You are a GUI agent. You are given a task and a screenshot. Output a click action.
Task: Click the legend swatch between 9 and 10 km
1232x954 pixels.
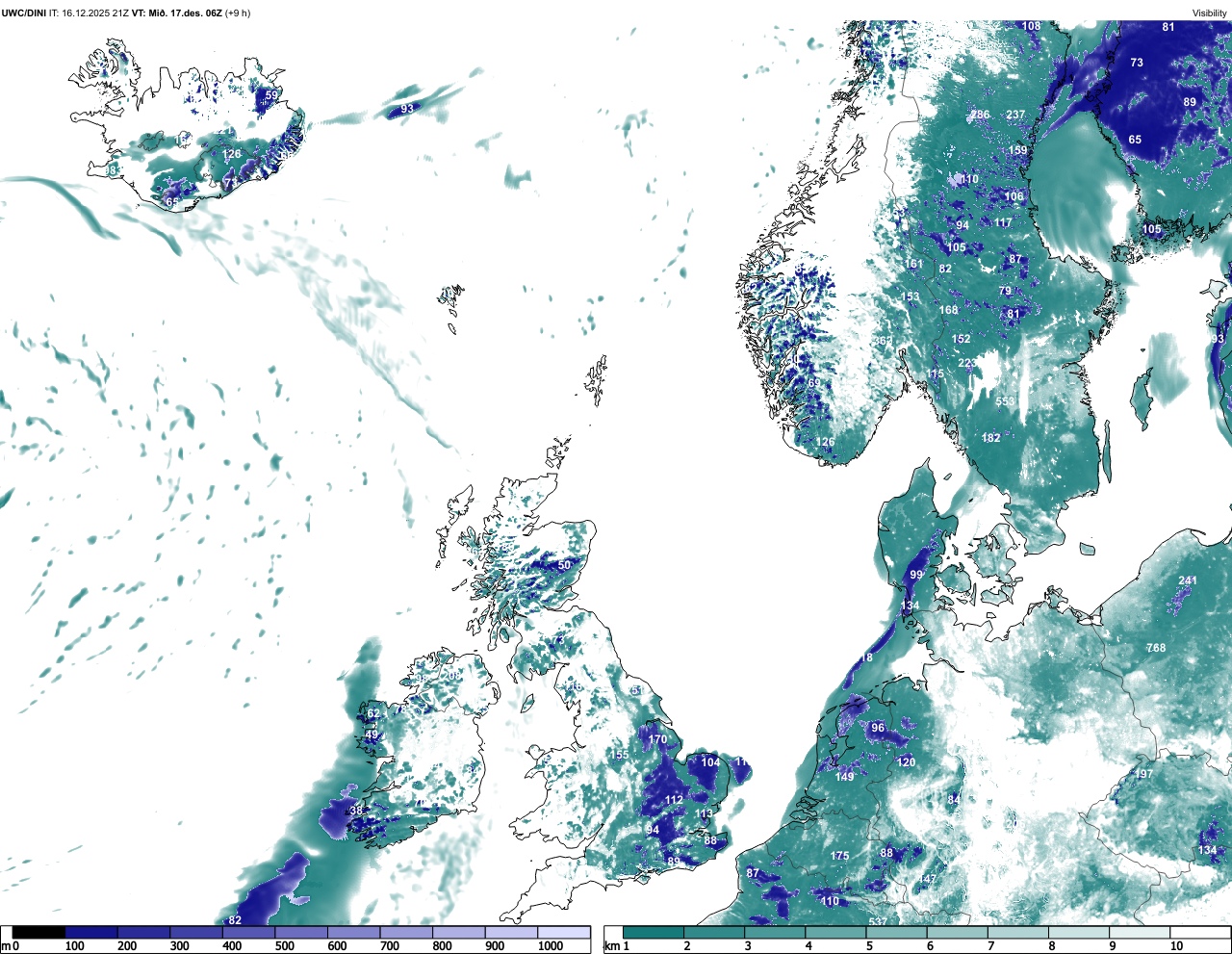[1141, 932]
